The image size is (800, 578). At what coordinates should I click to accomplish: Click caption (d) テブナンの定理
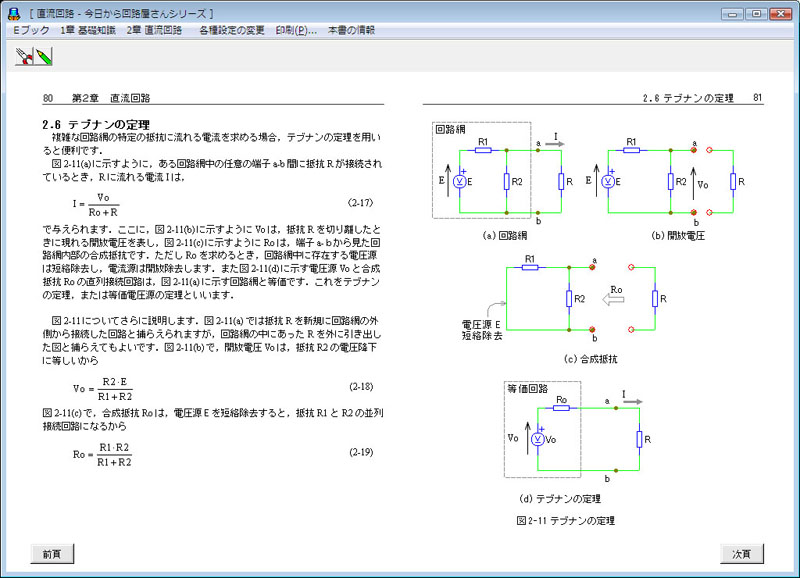(x=560, y=498)
